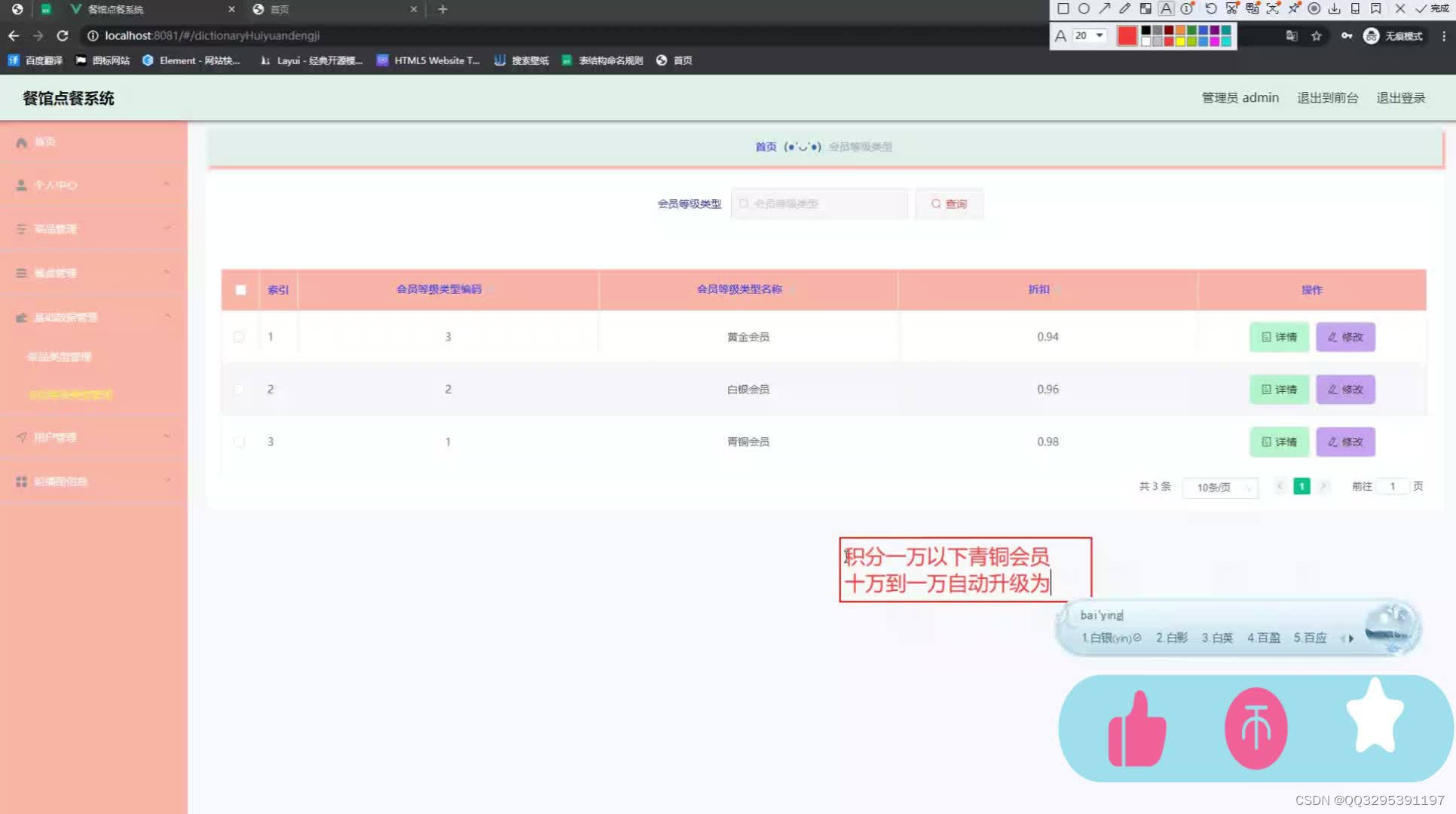1456x814 pixels.
Task: Select IME candidate 白影
Action: [x=1172, y=638]
